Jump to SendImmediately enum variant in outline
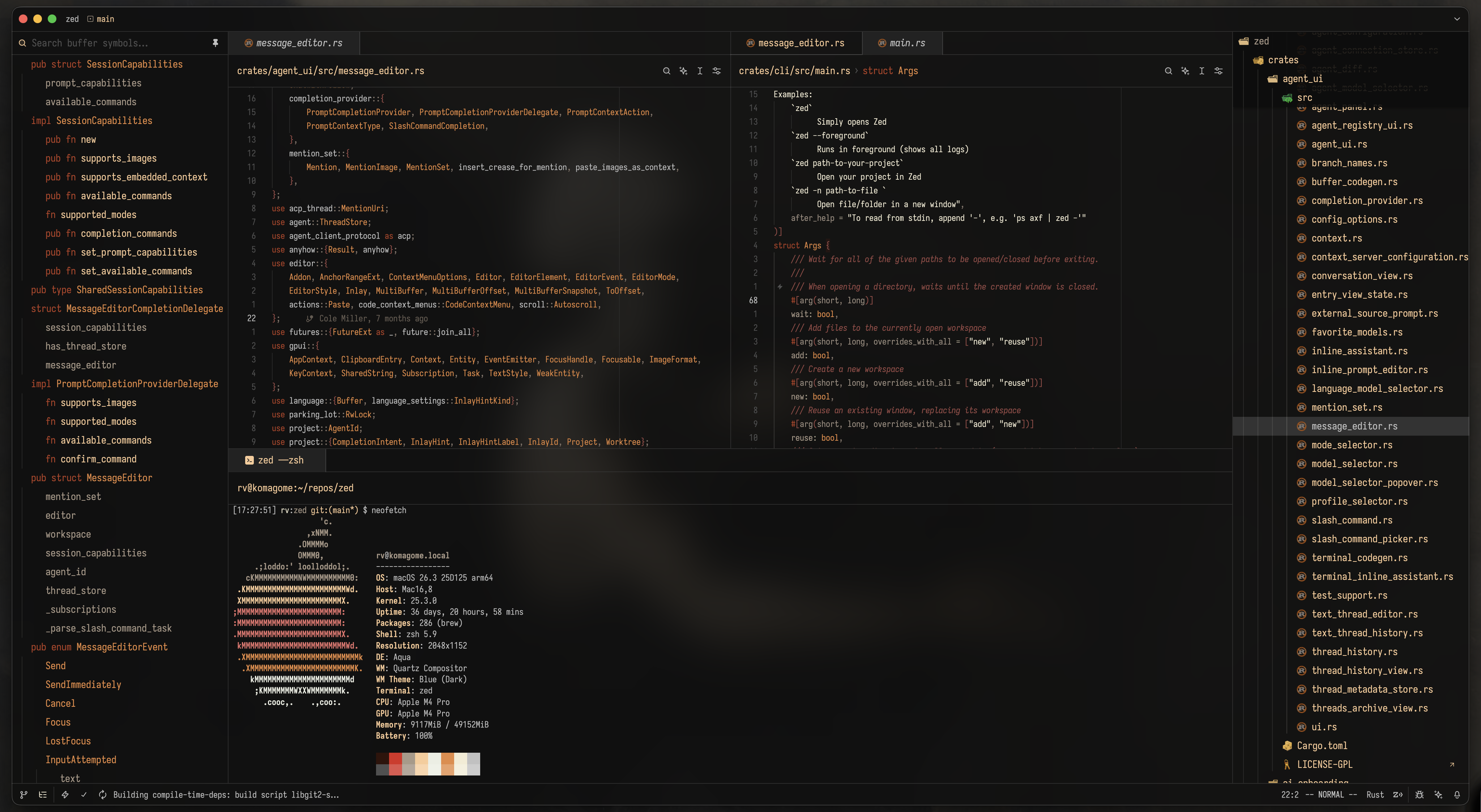 (x=84, y=684)
